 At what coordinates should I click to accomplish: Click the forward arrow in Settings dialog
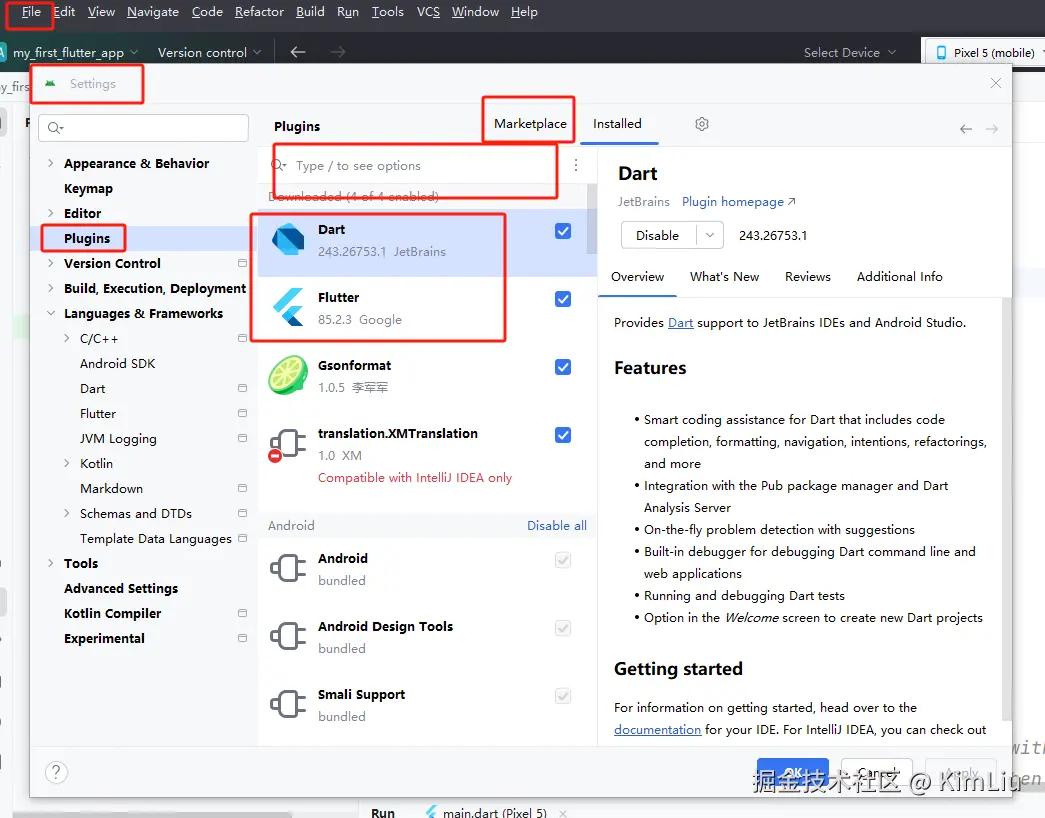point(992,129)
